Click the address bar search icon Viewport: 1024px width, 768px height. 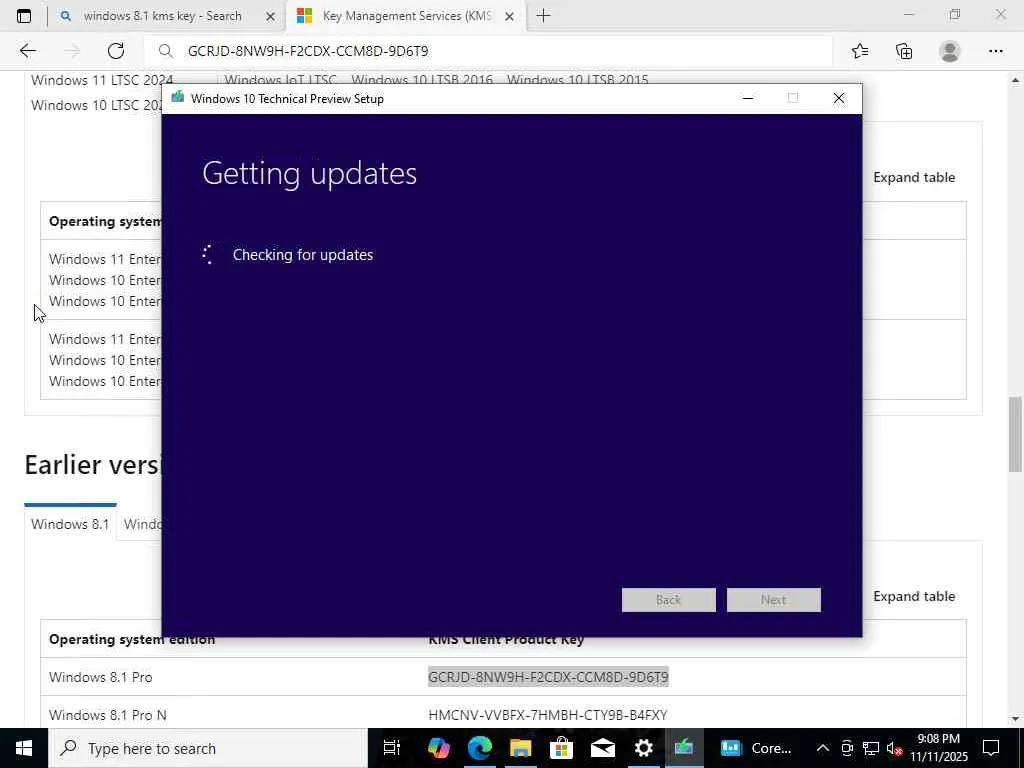(166, 51)
